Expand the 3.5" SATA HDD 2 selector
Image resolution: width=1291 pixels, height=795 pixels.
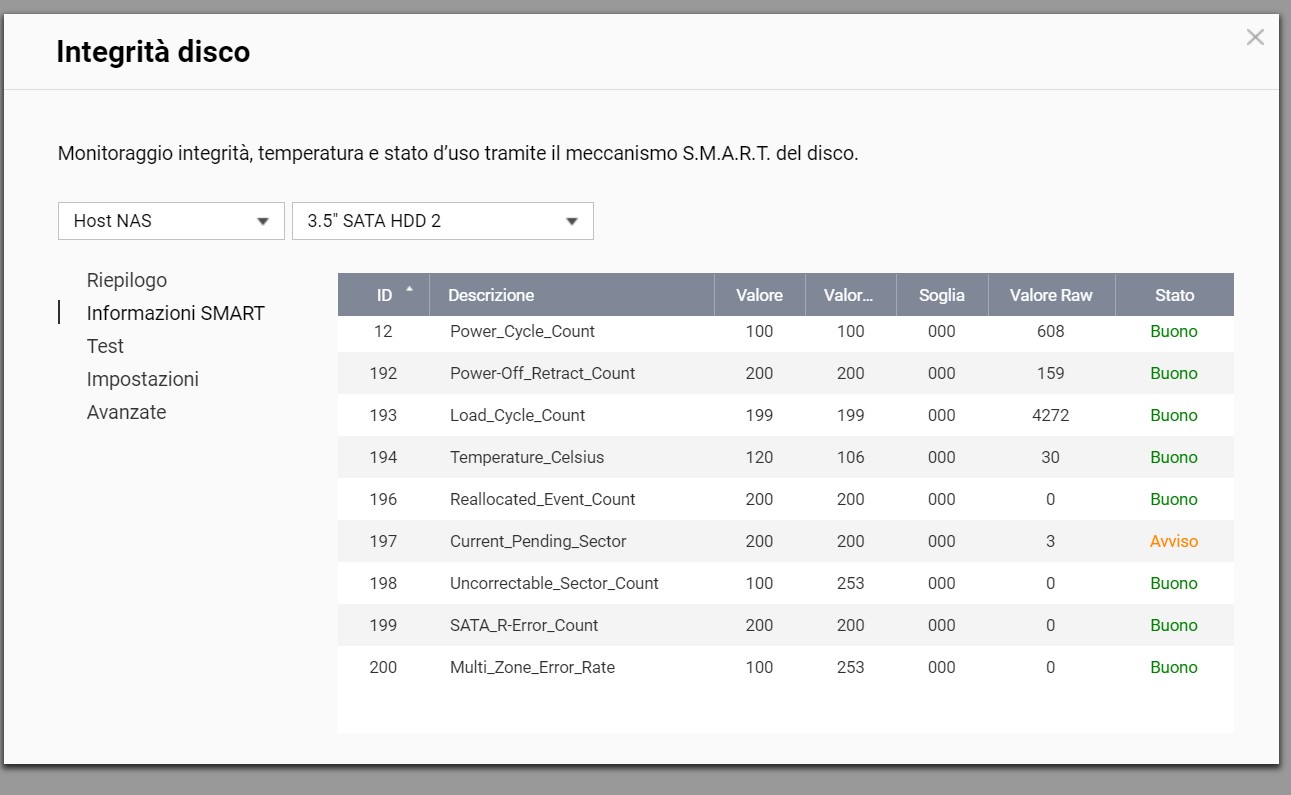click(442, 221)
